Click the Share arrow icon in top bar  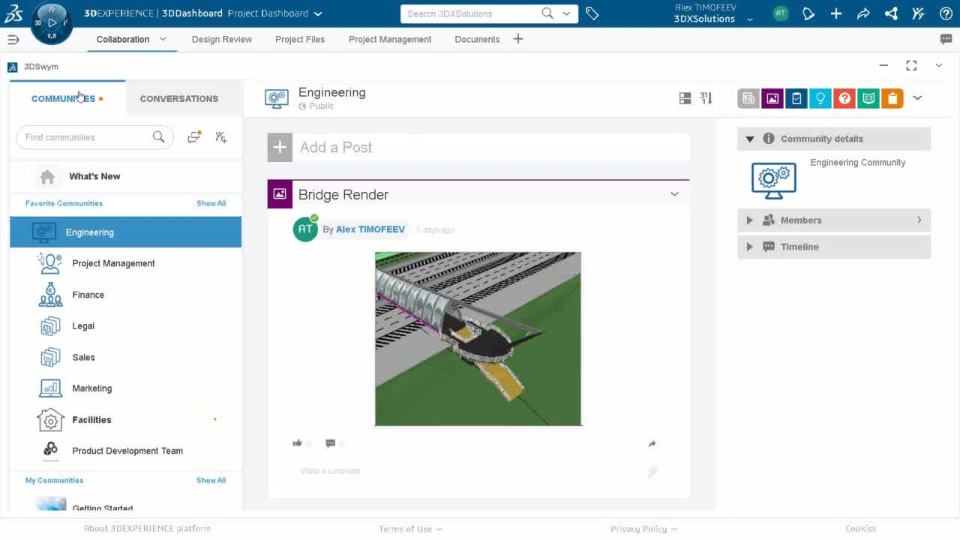point(863,13)
